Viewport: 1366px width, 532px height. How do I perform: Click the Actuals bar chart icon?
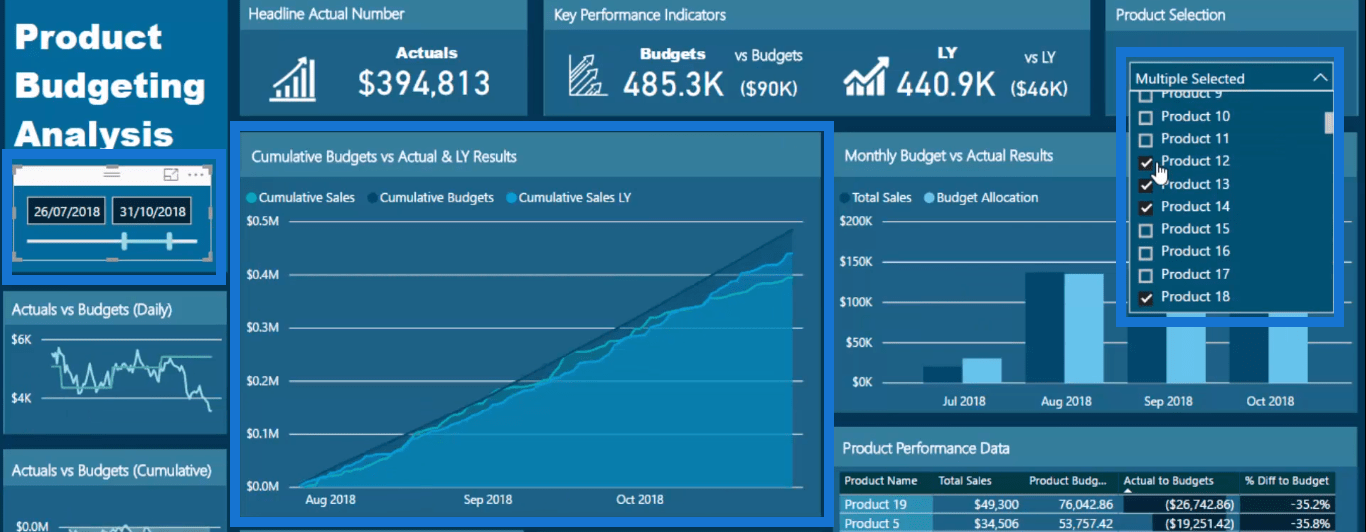coord(293,81)
